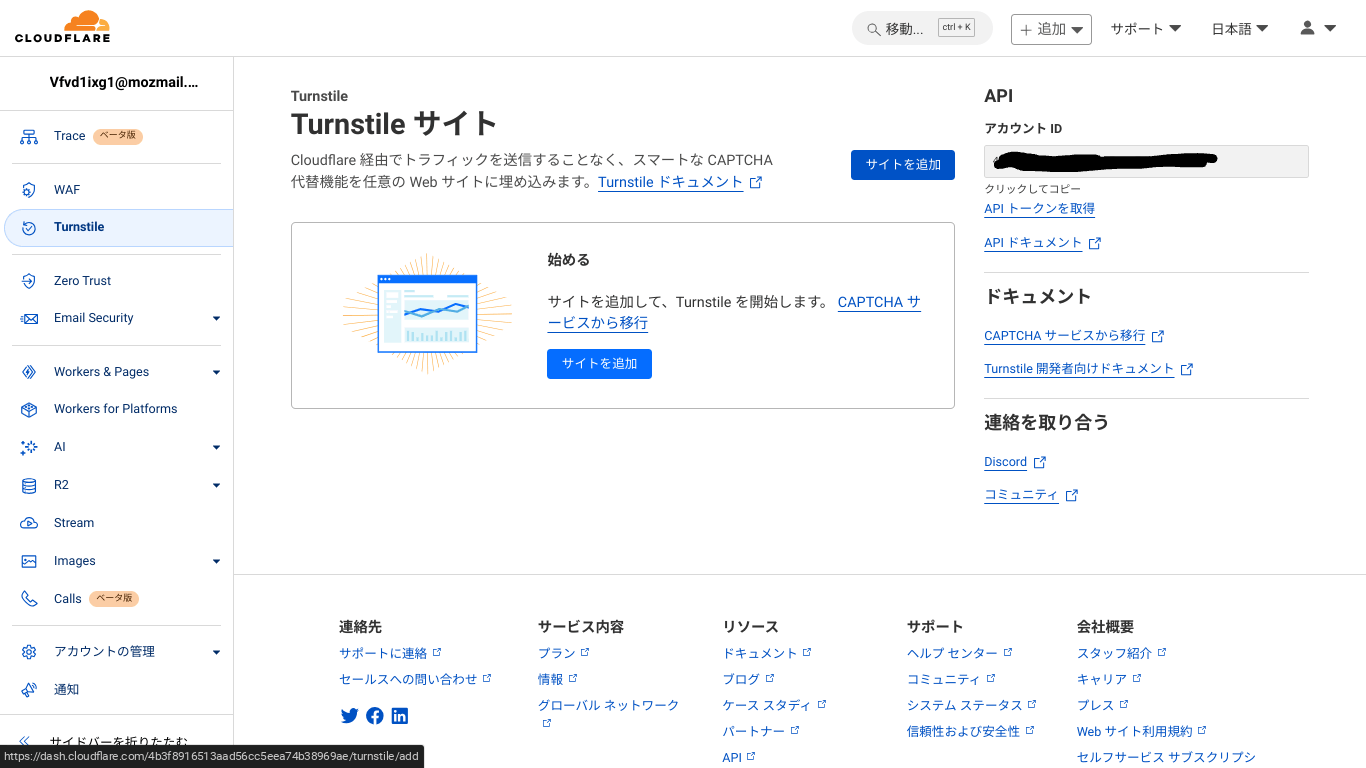Open the サポート dropdown menu
The image size is (1366, 768).
coord(1146,29)
